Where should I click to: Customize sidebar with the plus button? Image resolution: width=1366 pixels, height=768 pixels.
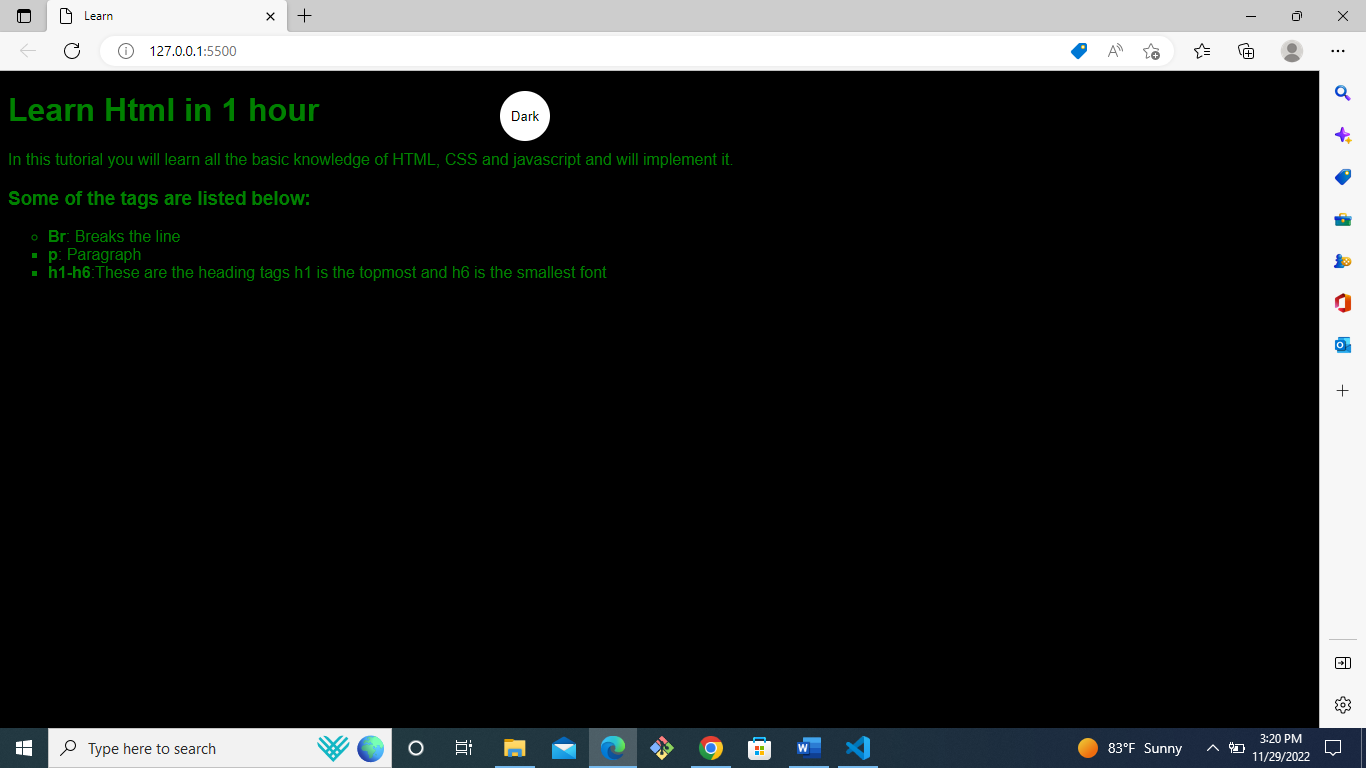pyautogui.click(x=1343, y=390)
